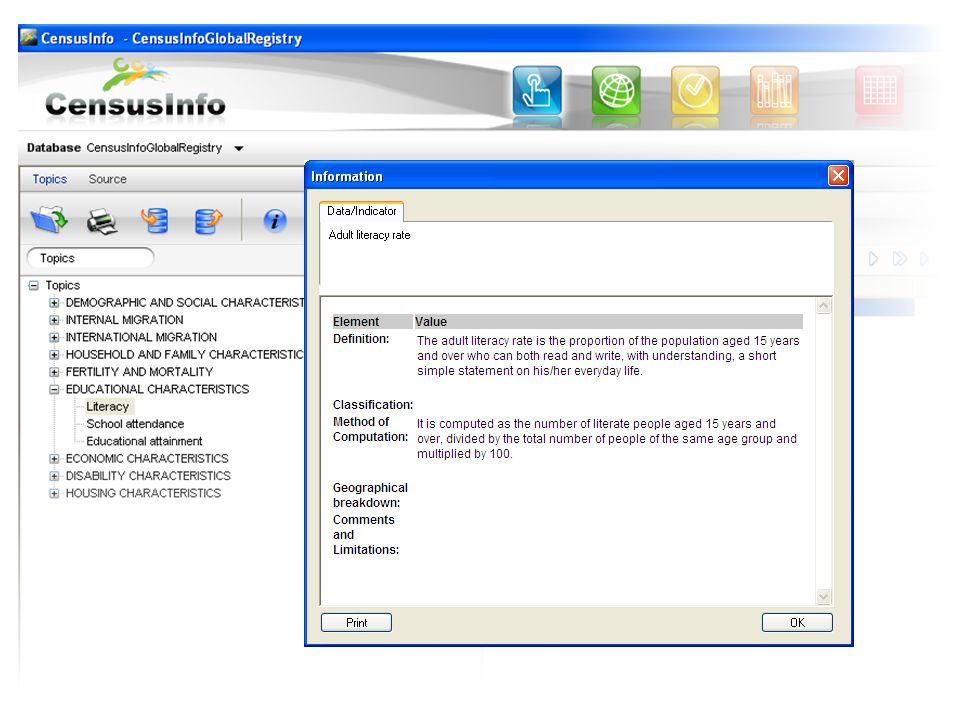Screen dimensions: 960x720
Task: Click the scrollbar up arrow in dialog
Action: (823, 306)
